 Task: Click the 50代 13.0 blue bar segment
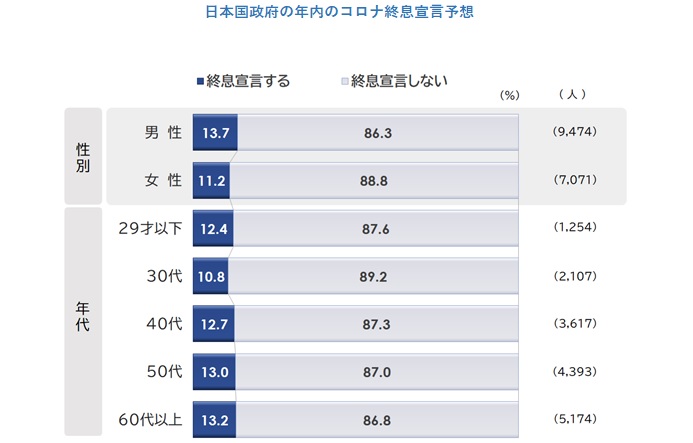pyautogui.click(x=214, y=372)
